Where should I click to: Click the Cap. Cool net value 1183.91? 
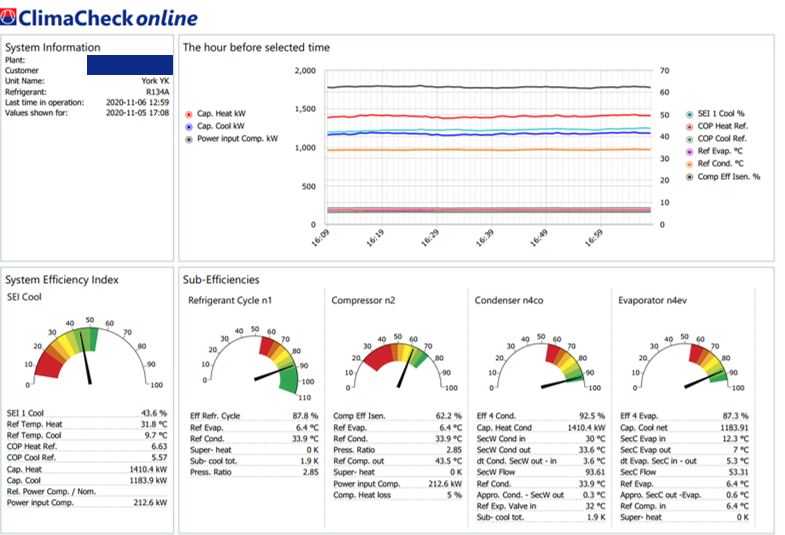click(734, 428)
